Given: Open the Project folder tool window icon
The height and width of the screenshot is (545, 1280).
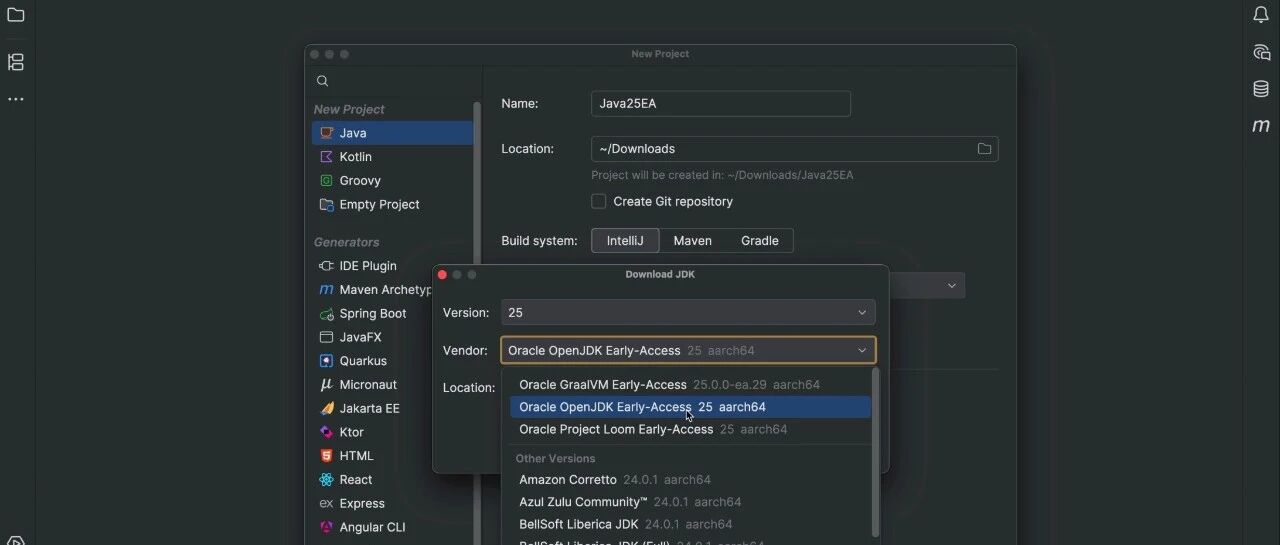Looking at the screenshot, I should [16, 15].
